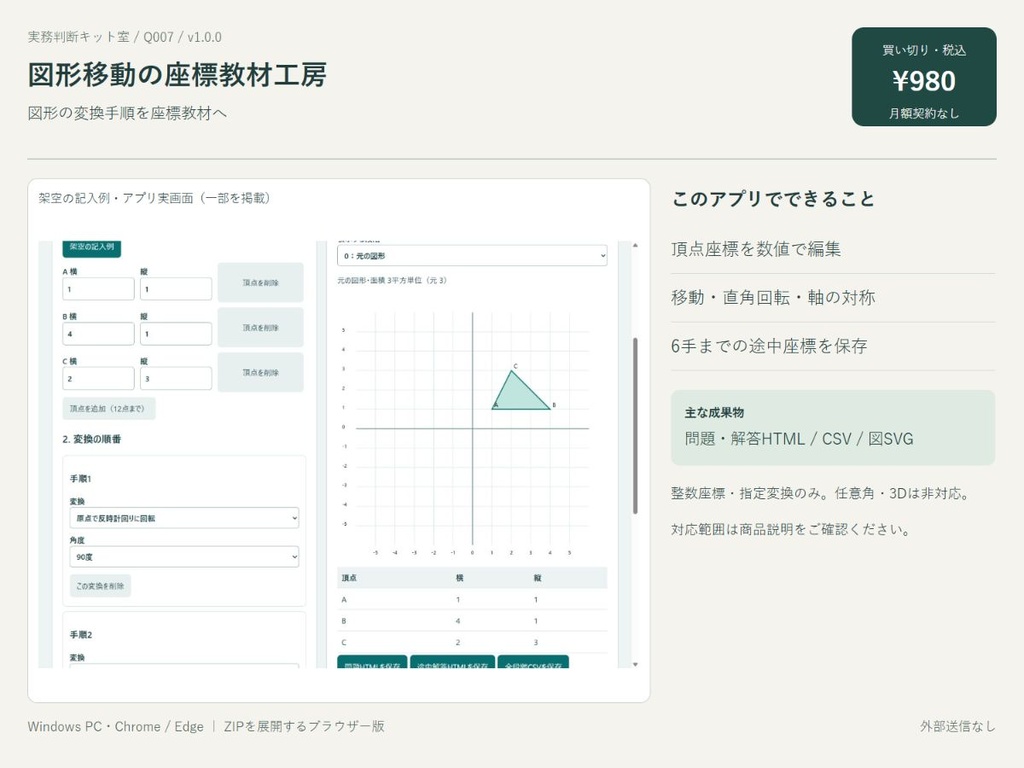Click the scrollbar down arrow
This screenshot has width=1024, height=768.
pos(635,664)
